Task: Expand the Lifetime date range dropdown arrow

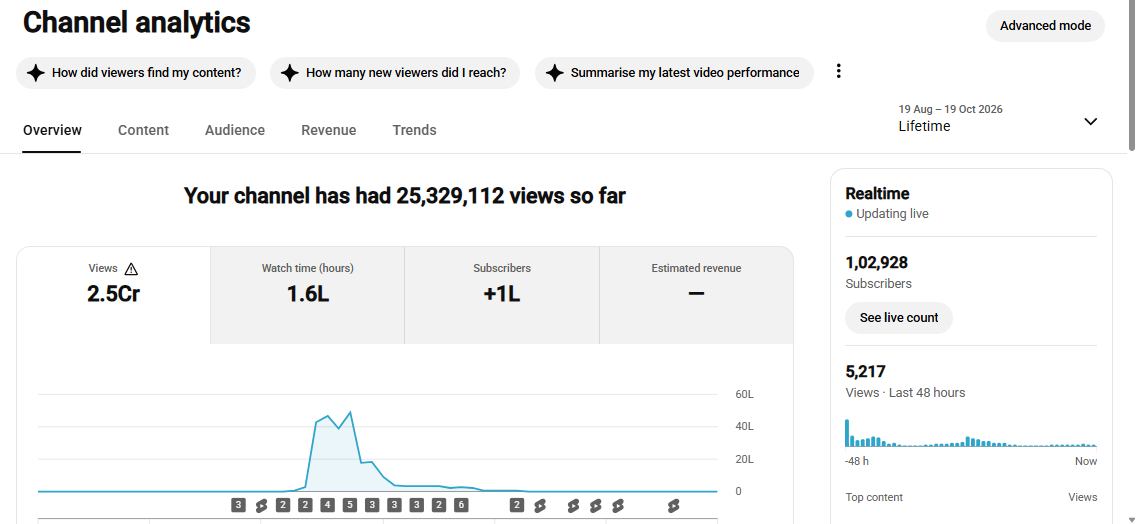Action: tap(1090, 121)
